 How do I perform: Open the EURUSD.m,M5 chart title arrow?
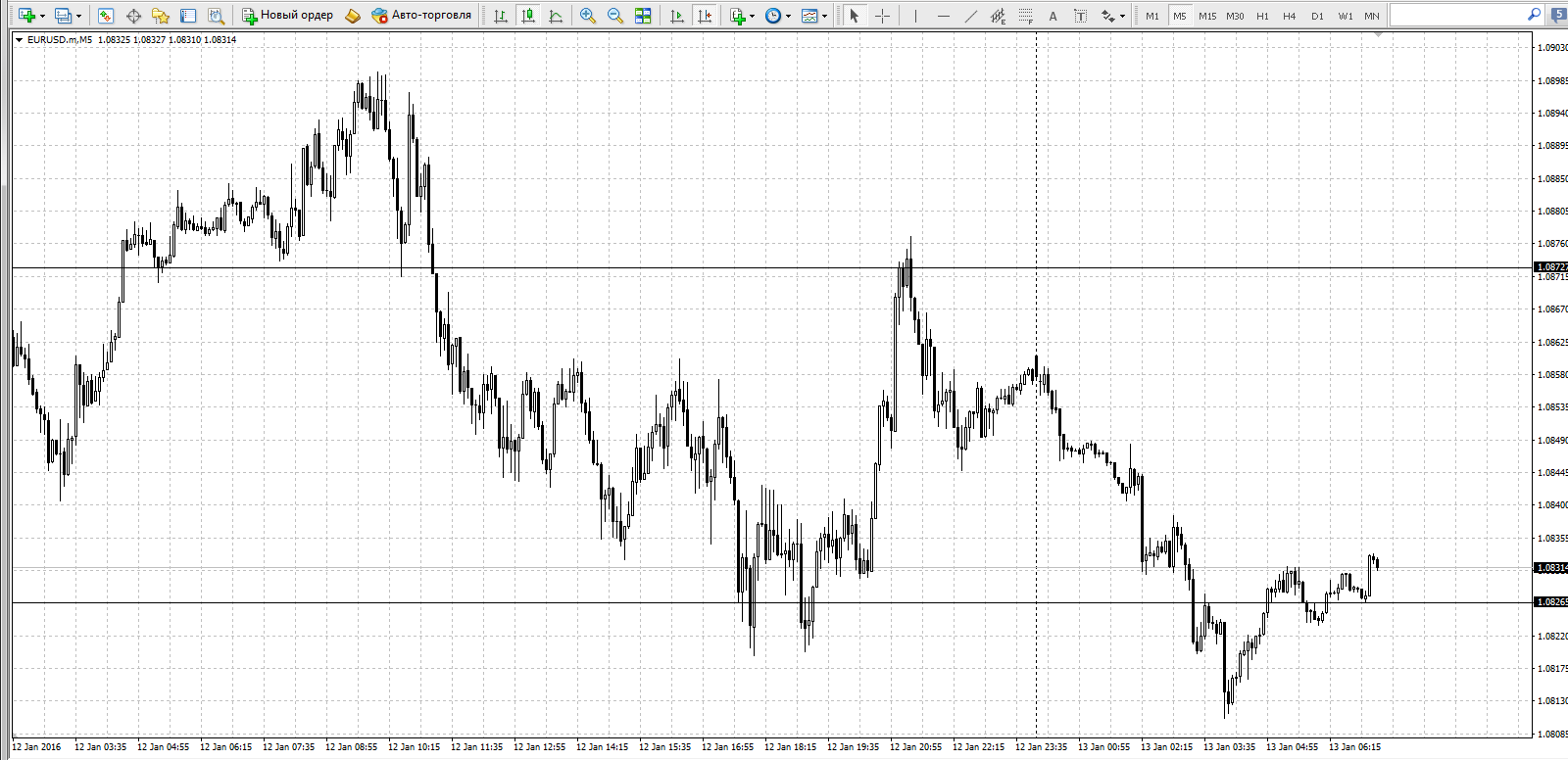pyautogui.click(x=19, y=40)
